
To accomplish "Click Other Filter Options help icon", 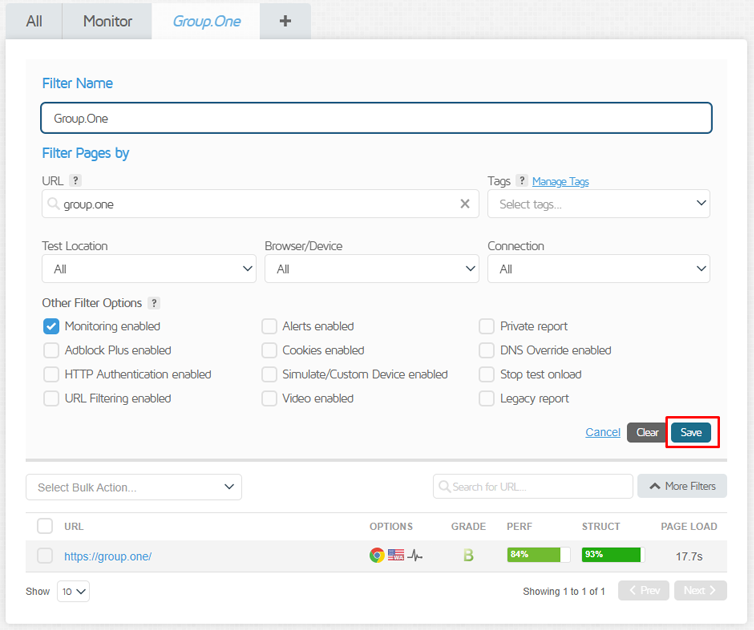I will (x=153, y=303).
